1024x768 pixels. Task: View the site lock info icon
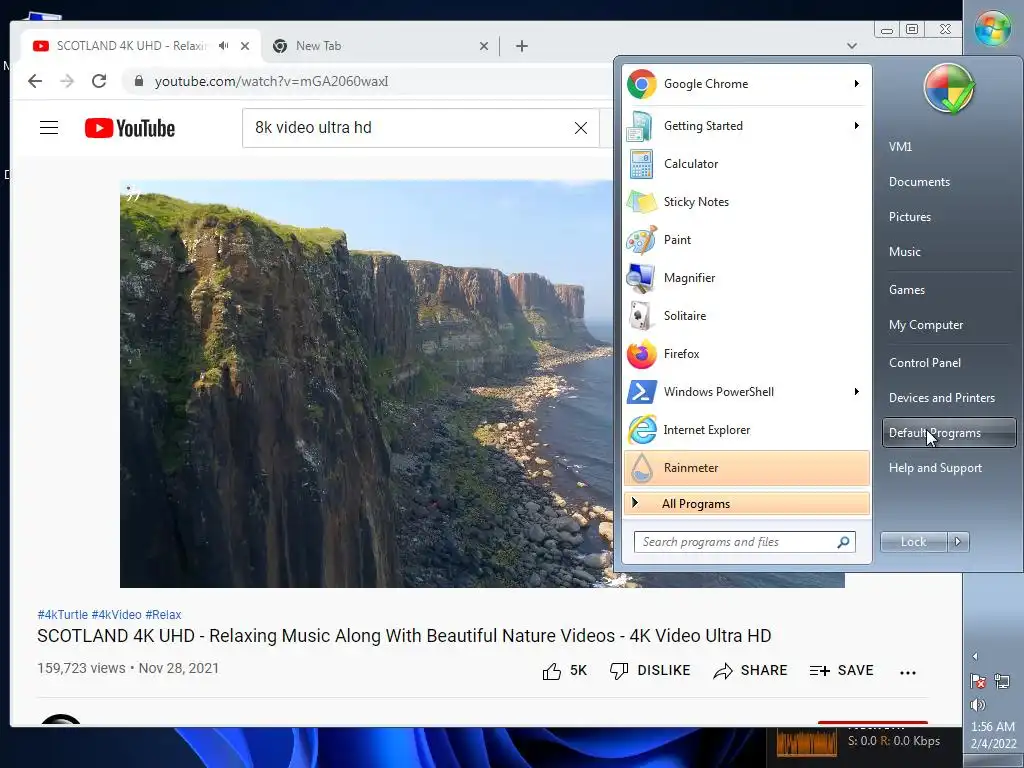click(x=138, y=81)
